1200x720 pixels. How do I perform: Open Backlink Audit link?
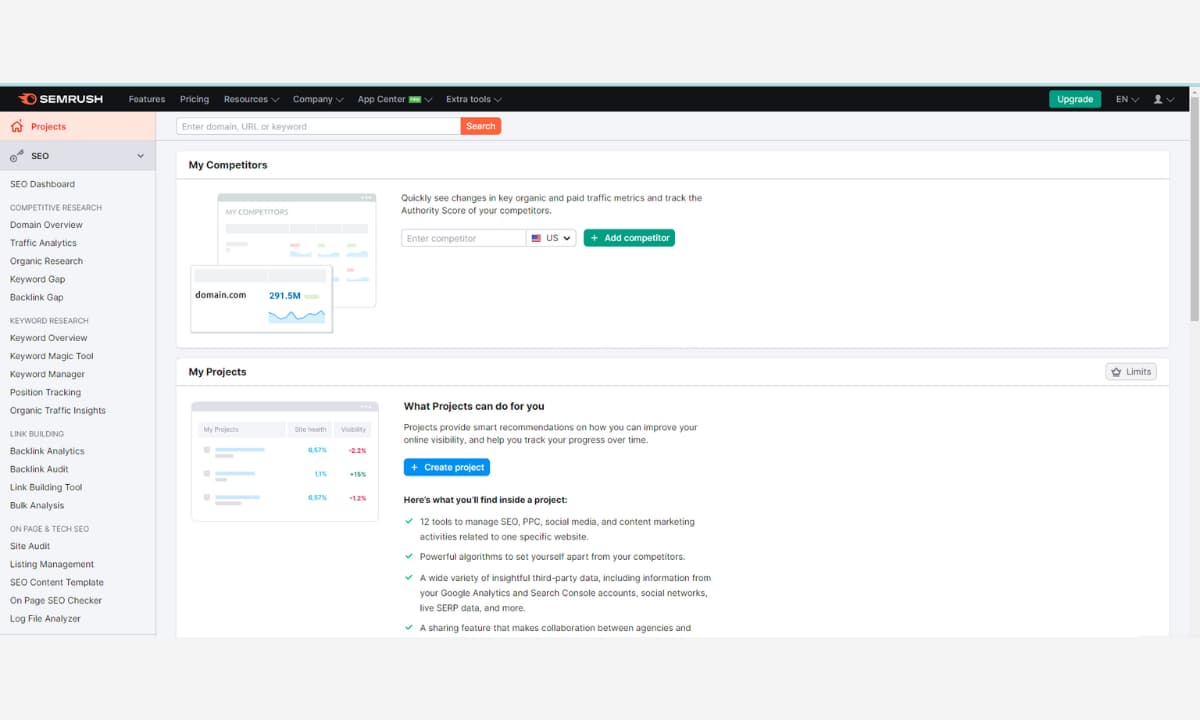coord(39,469)
